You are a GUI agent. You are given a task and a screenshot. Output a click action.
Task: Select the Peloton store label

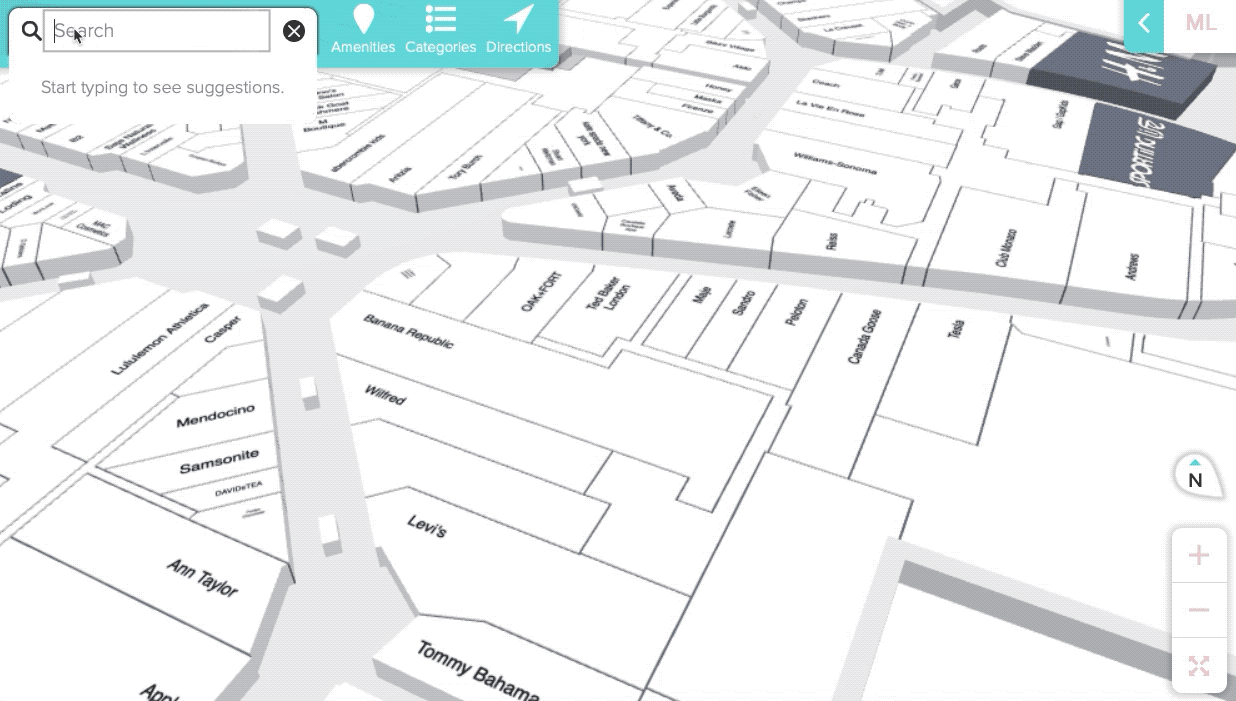click(x=797, y=314)
